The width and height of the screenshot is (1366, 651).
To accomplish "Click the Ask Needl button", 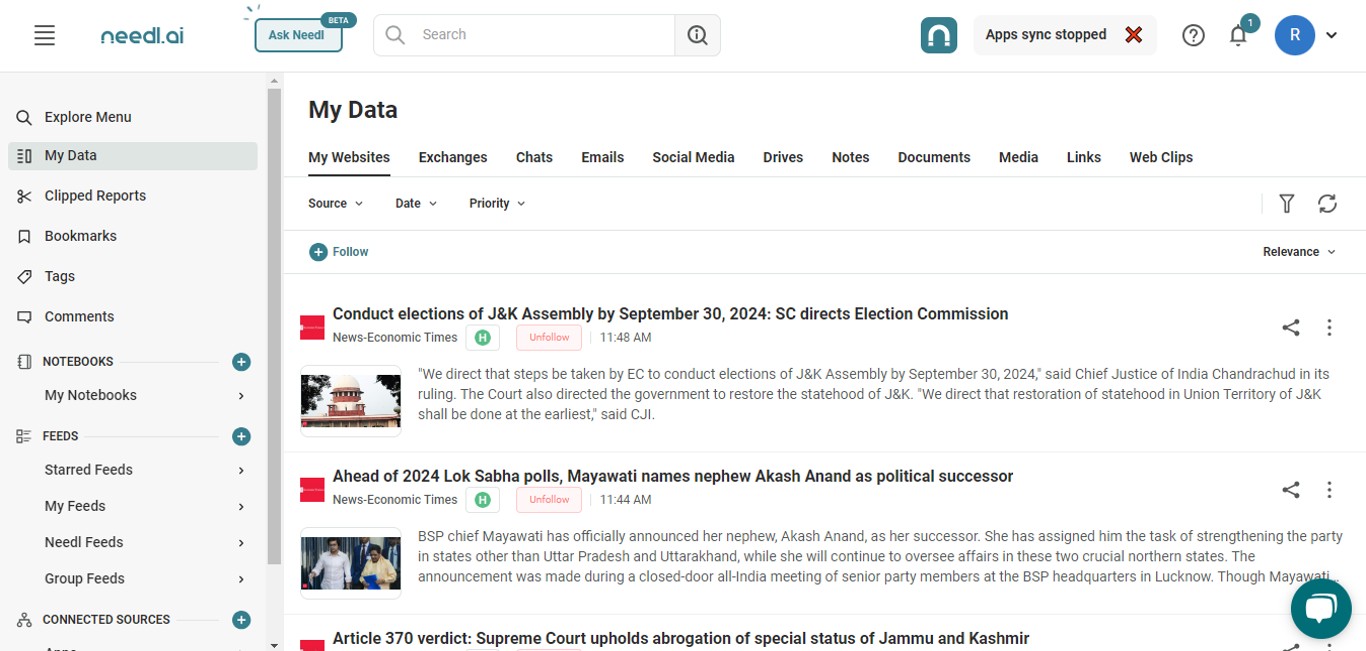I will (298, 35).
